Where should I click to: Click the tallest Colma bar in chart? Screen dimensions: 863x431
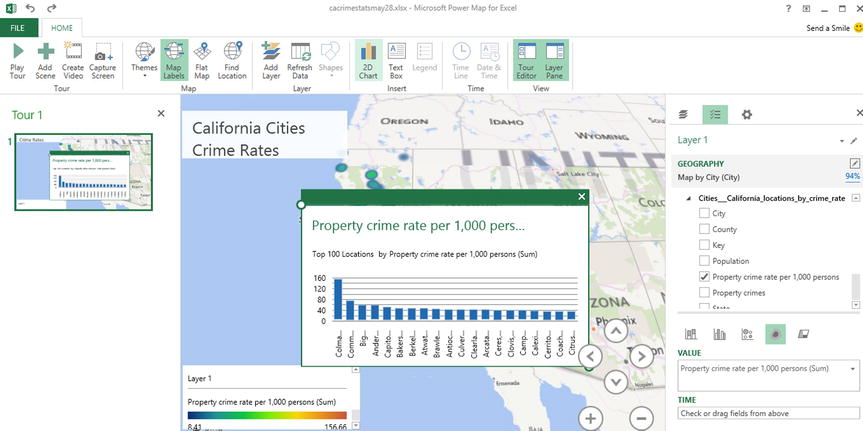pyautogui.click(x=338, y=299)
